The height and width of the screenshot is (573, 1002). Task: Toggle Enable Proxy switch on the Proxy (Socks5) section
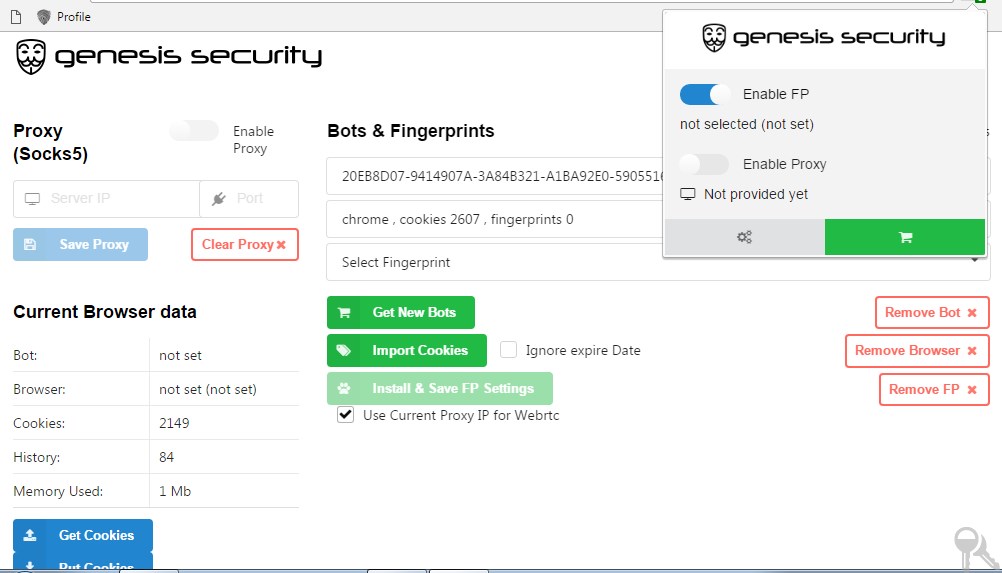click(194, 131)
